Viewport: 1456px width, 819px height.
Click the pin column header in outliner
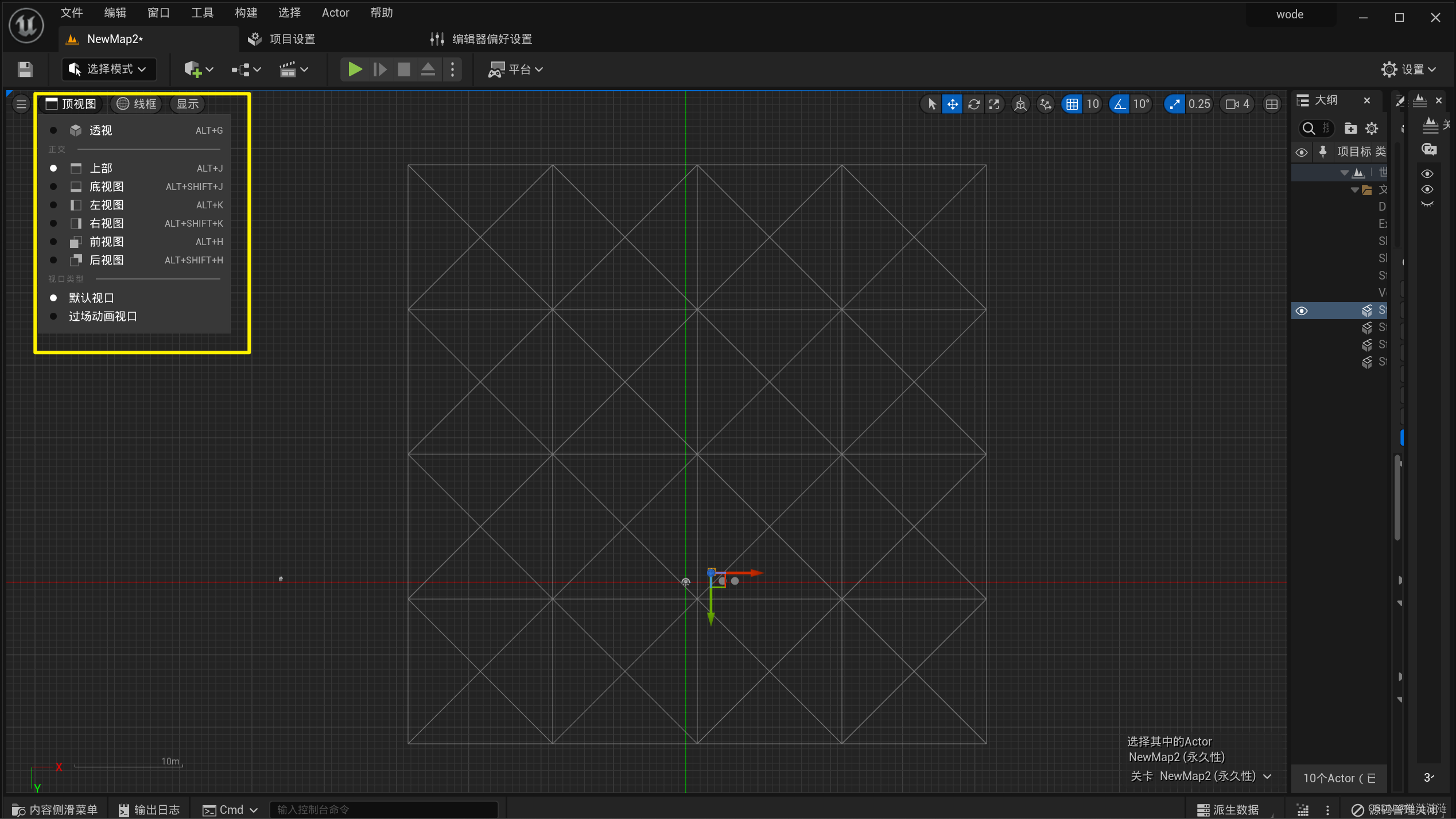coord(1322,152)
